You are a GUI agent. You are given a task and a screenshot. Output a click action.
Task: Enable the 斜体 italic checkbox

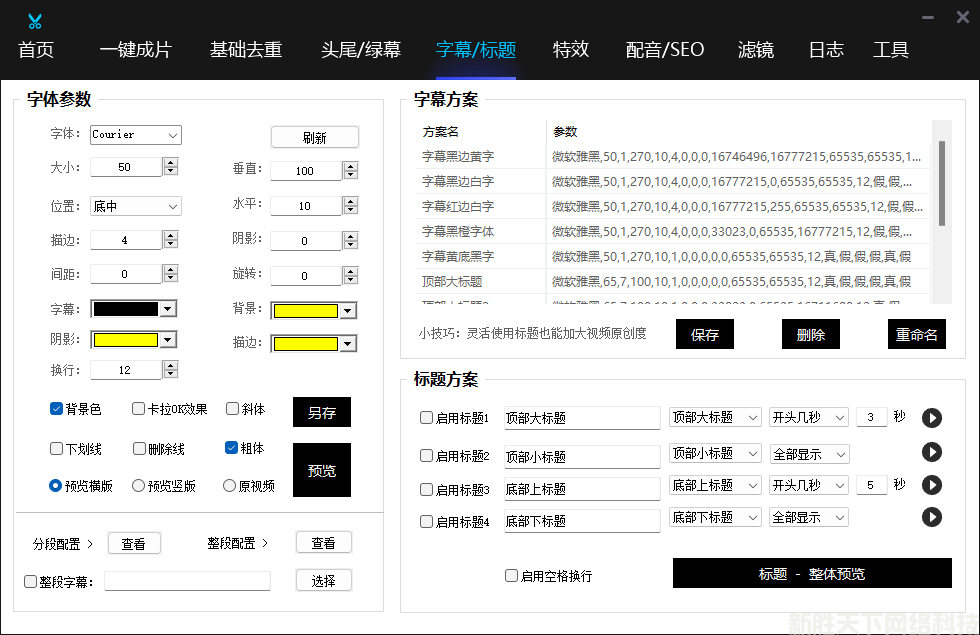click(232, 408)
